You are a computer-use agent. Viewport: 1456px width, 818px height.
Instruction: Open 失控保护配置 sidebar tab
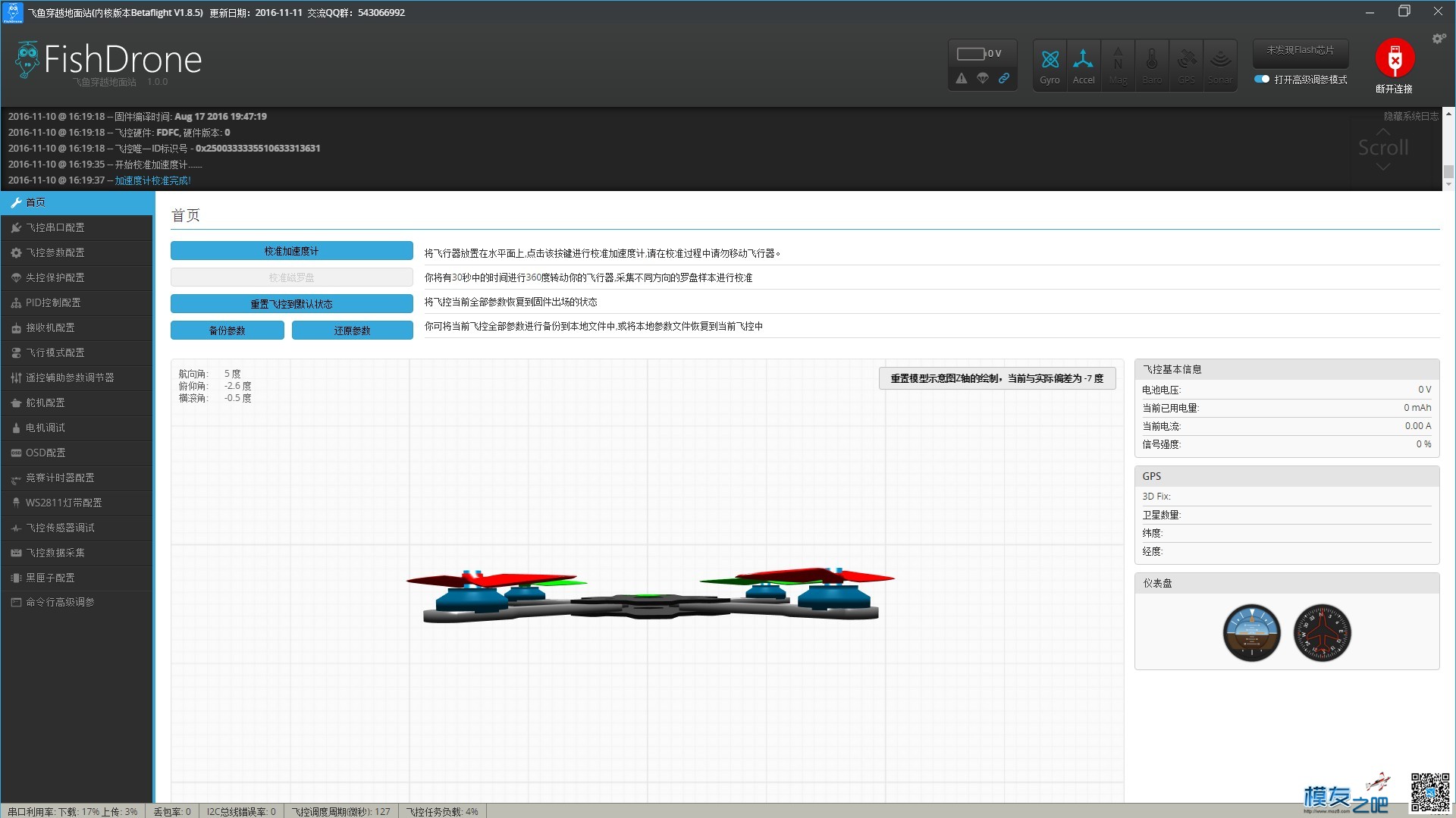[77, 277]
